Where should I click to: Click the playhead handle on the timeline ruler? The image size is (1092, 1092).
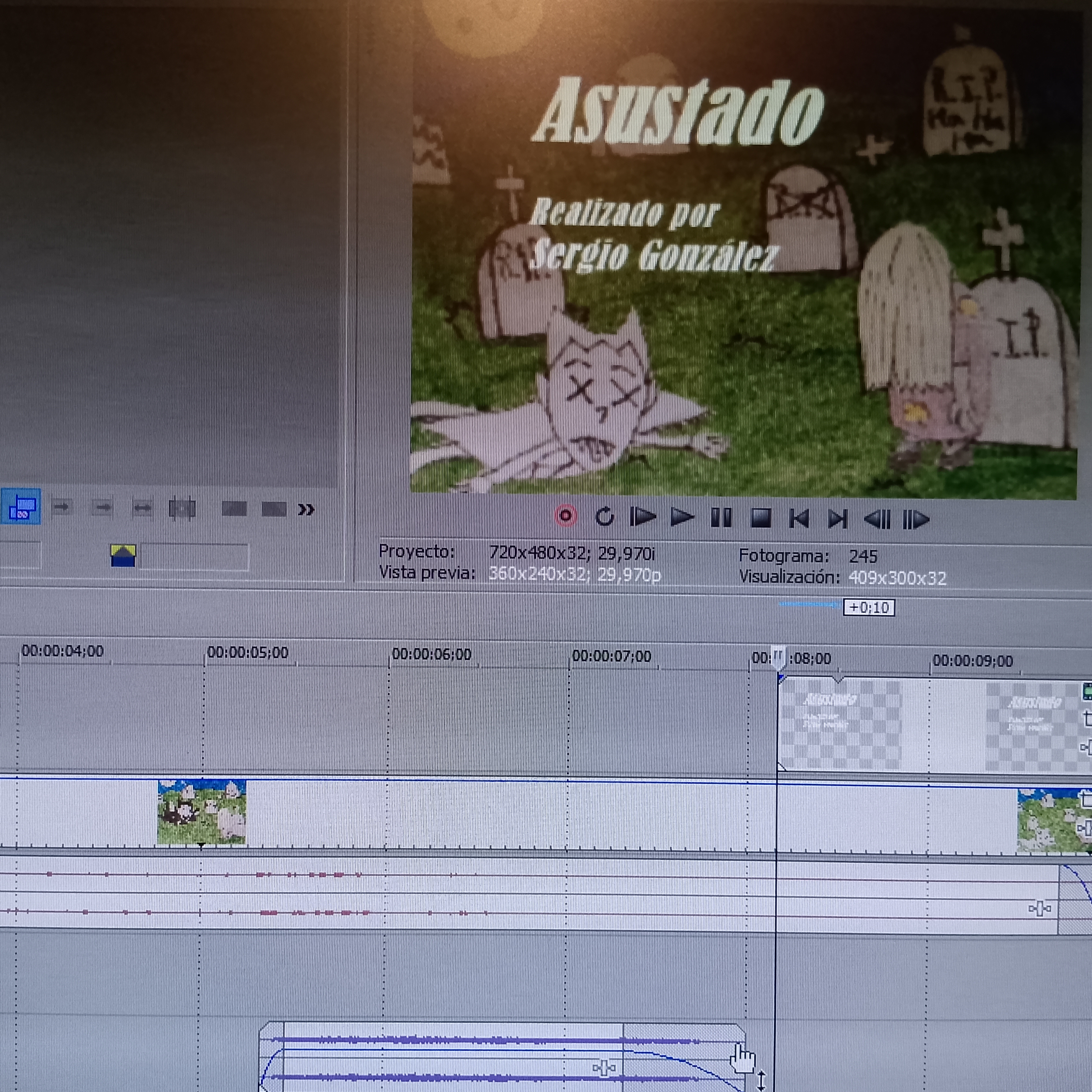[x=779, y=659]
